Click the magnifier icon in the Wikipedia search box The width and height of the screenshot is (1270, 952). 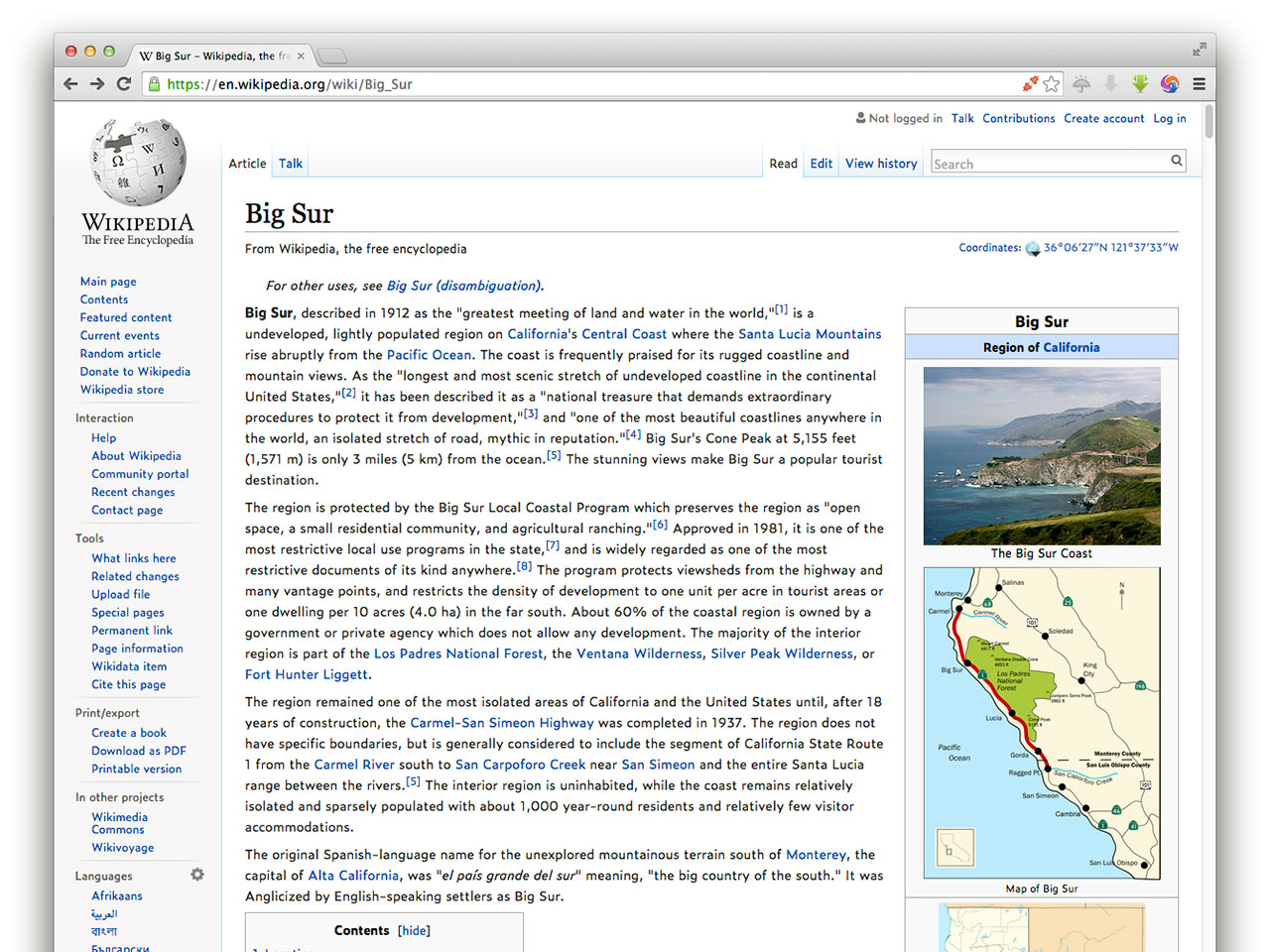1177,160
